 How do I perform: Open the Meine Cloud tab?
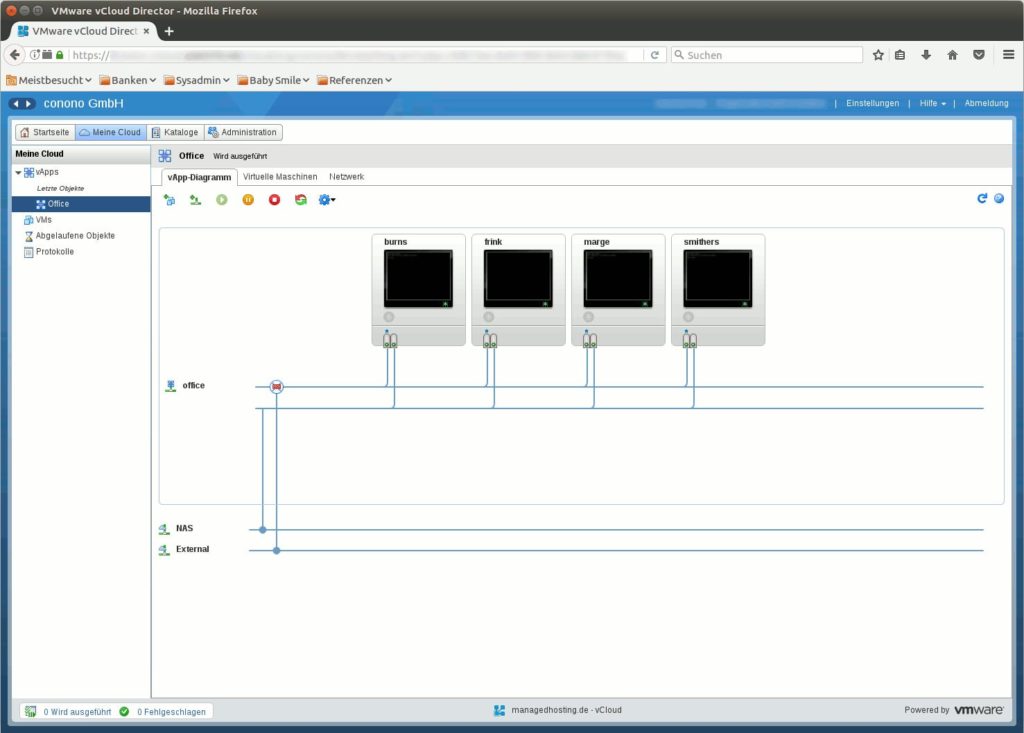[x=110, y=132]
